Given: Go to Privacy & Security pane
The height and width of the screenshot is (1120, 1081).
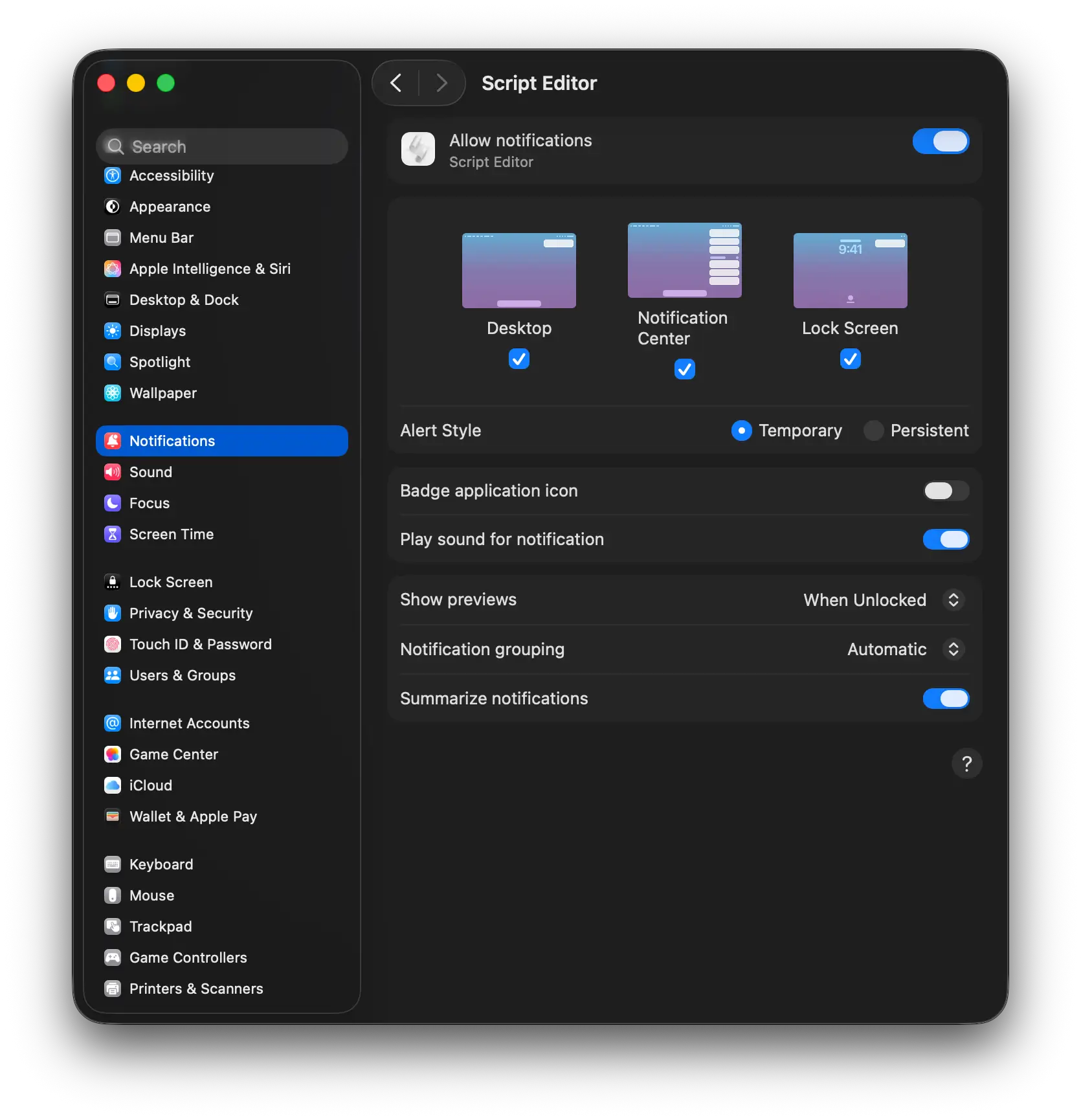Looking at the screenshot, I should tap(191, 613).
